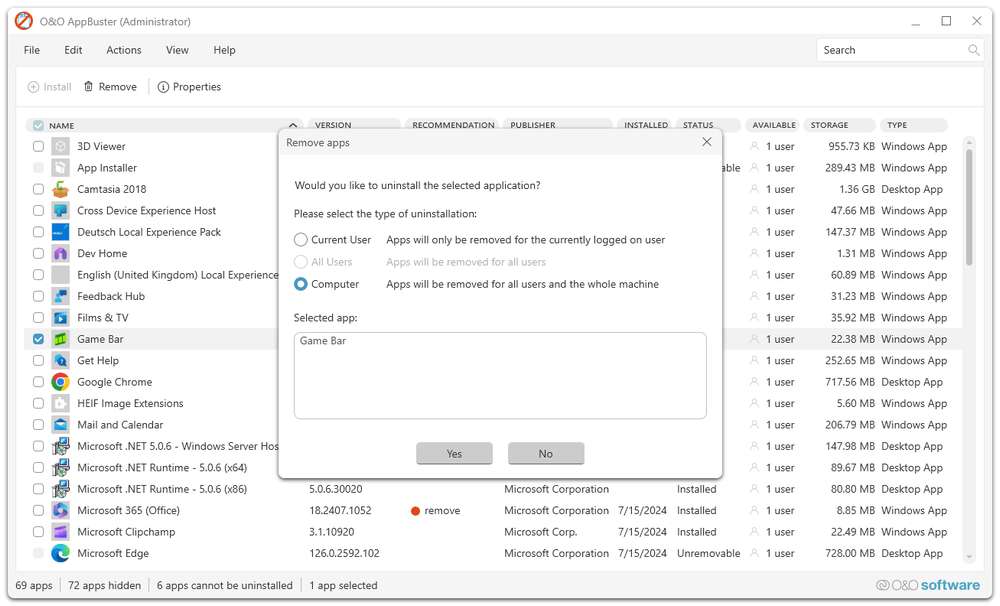Sort by Storage column header

coord(838,125)
